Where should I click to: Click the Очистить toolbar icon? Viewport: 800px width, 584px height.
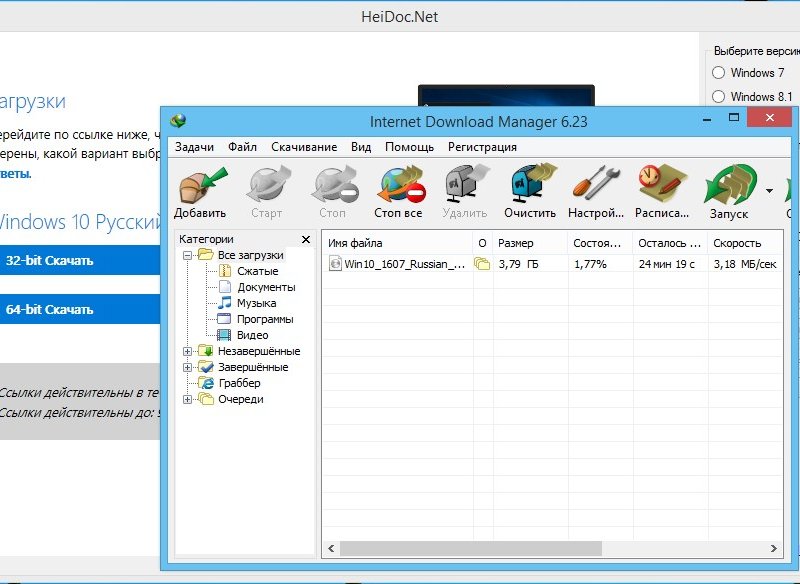pyautogui.click(x=532, y=185)
